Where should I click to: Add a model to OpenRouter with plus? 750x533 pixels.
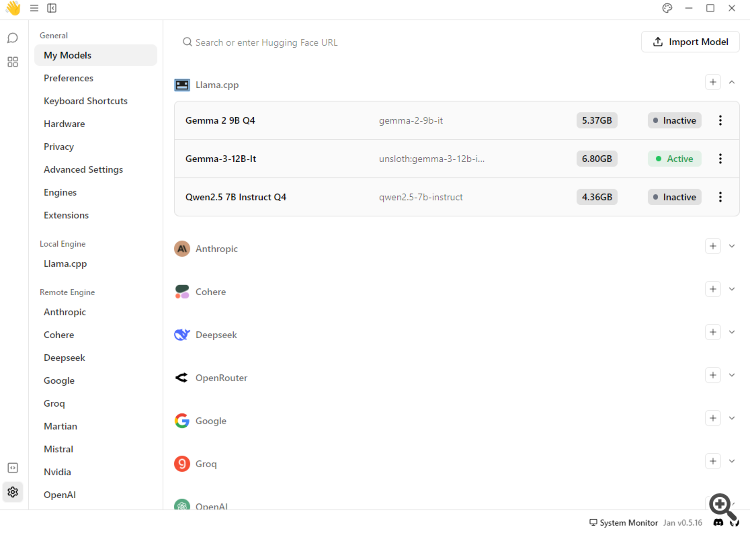point(713,375)
